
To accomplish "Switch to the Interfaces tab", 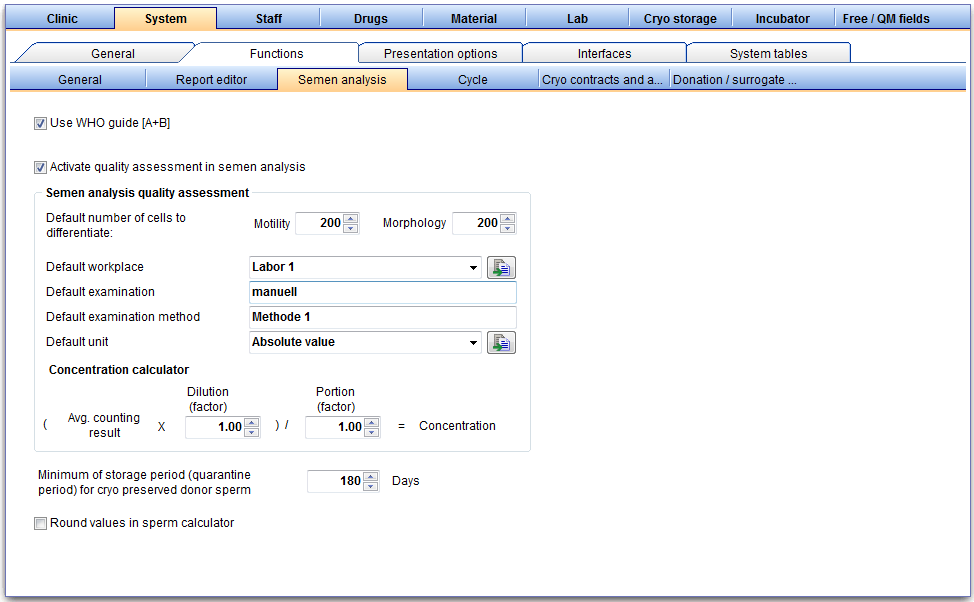I will pyautogui.click(x=604, y=53).
